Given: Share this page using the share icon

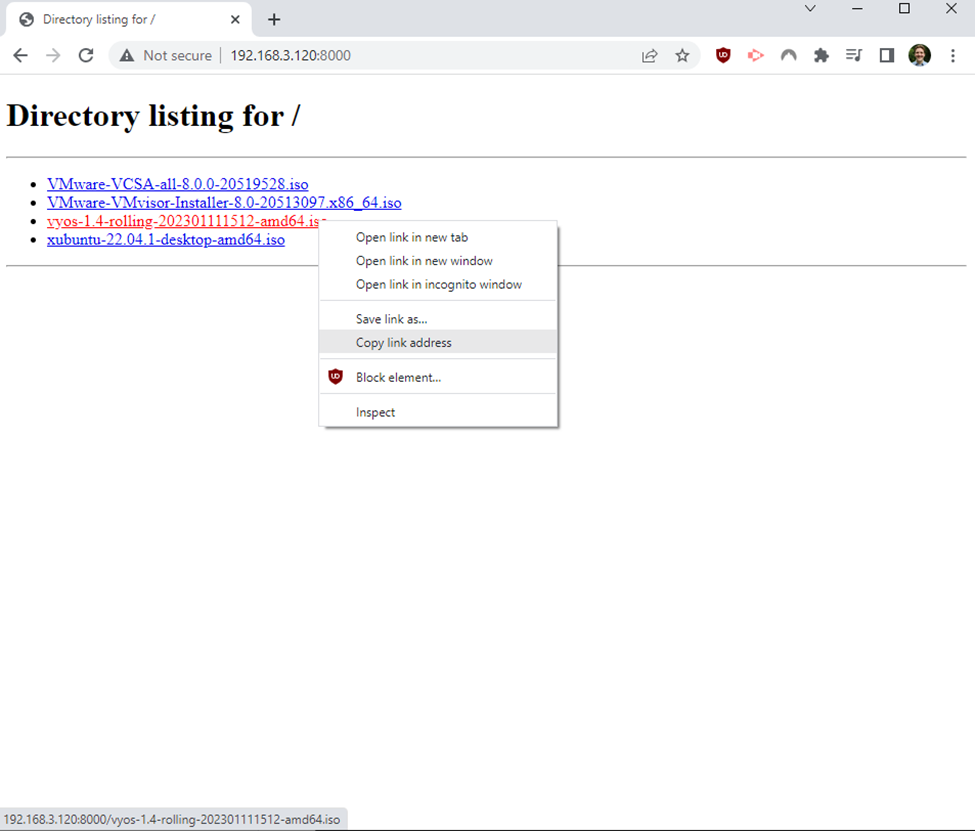Looking at the screenshot, I should click(x=649, y=55).
